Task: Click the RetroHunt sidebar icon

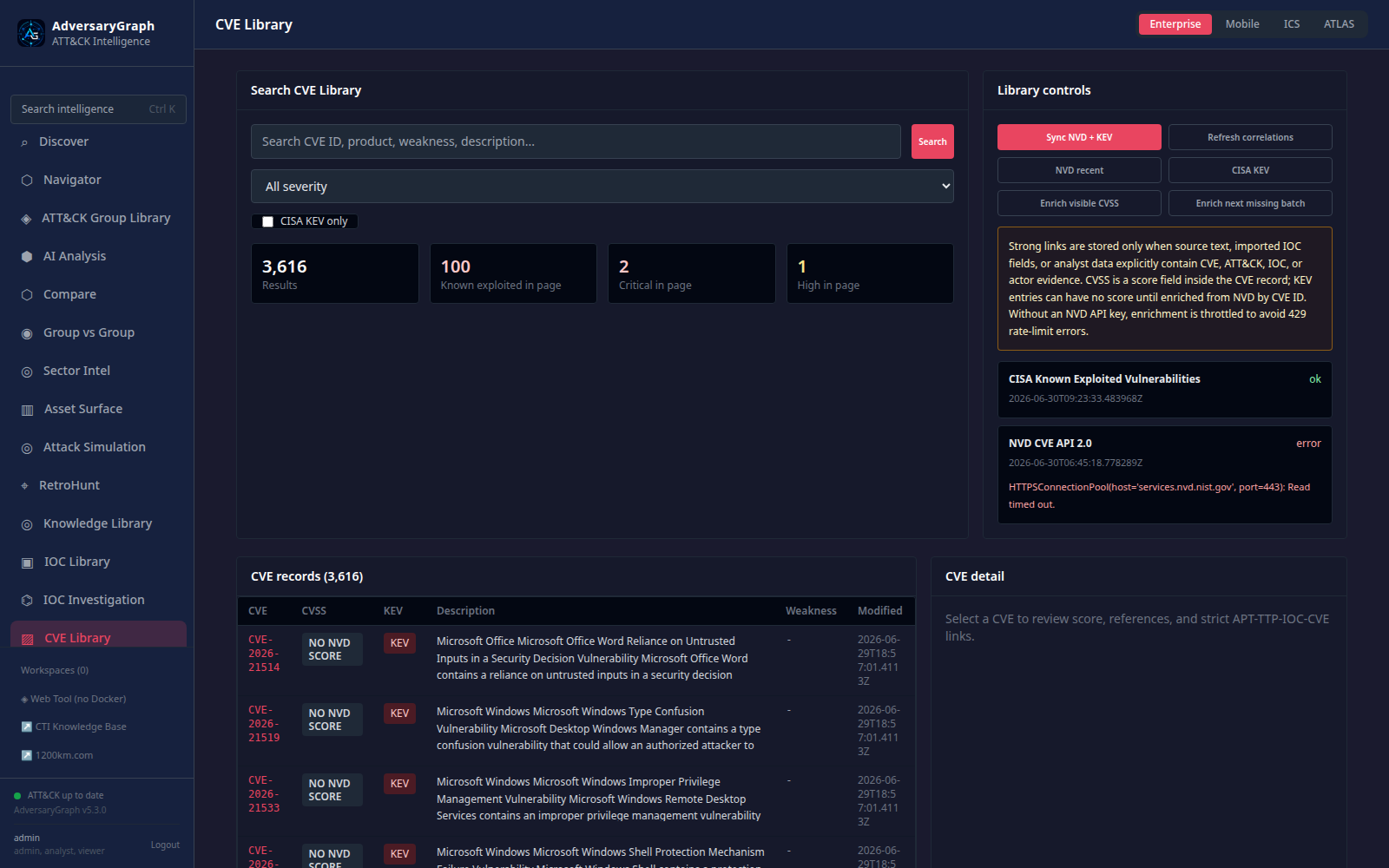Action: 24,486
